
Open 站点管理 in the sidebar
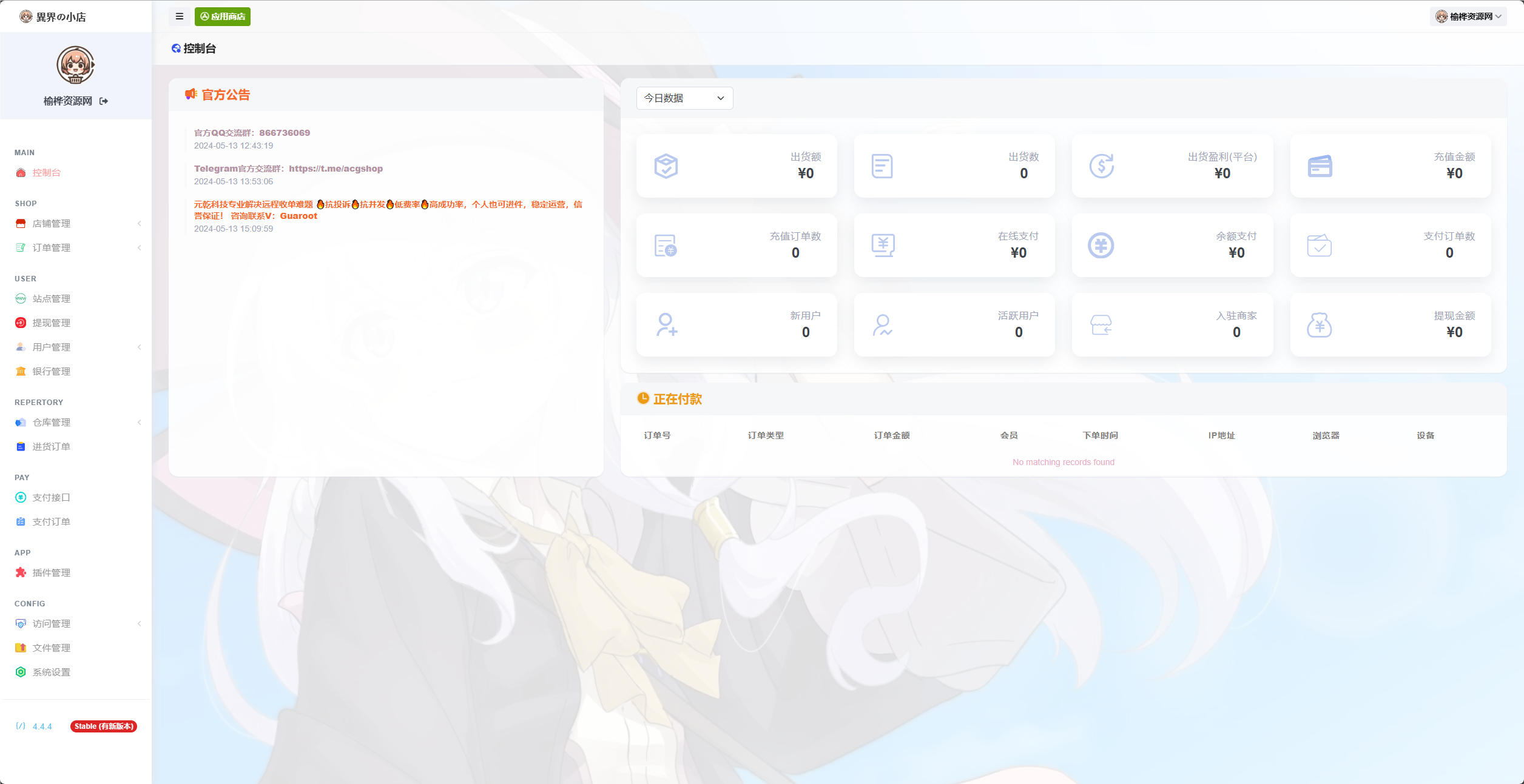click(x=76, y=299)
